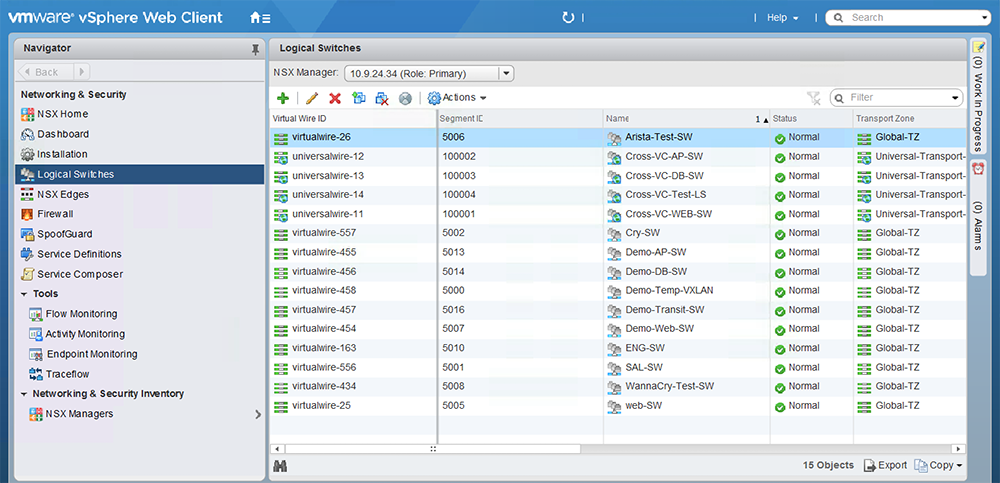Click the Find binoculars icon
Viewport: 1000px width, 483px height.
pos(280,466)
